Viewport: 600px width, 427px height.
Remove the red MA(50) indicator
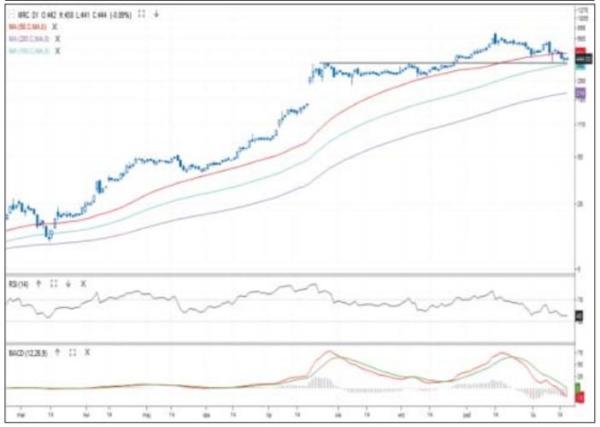click(x=55, y=26)
